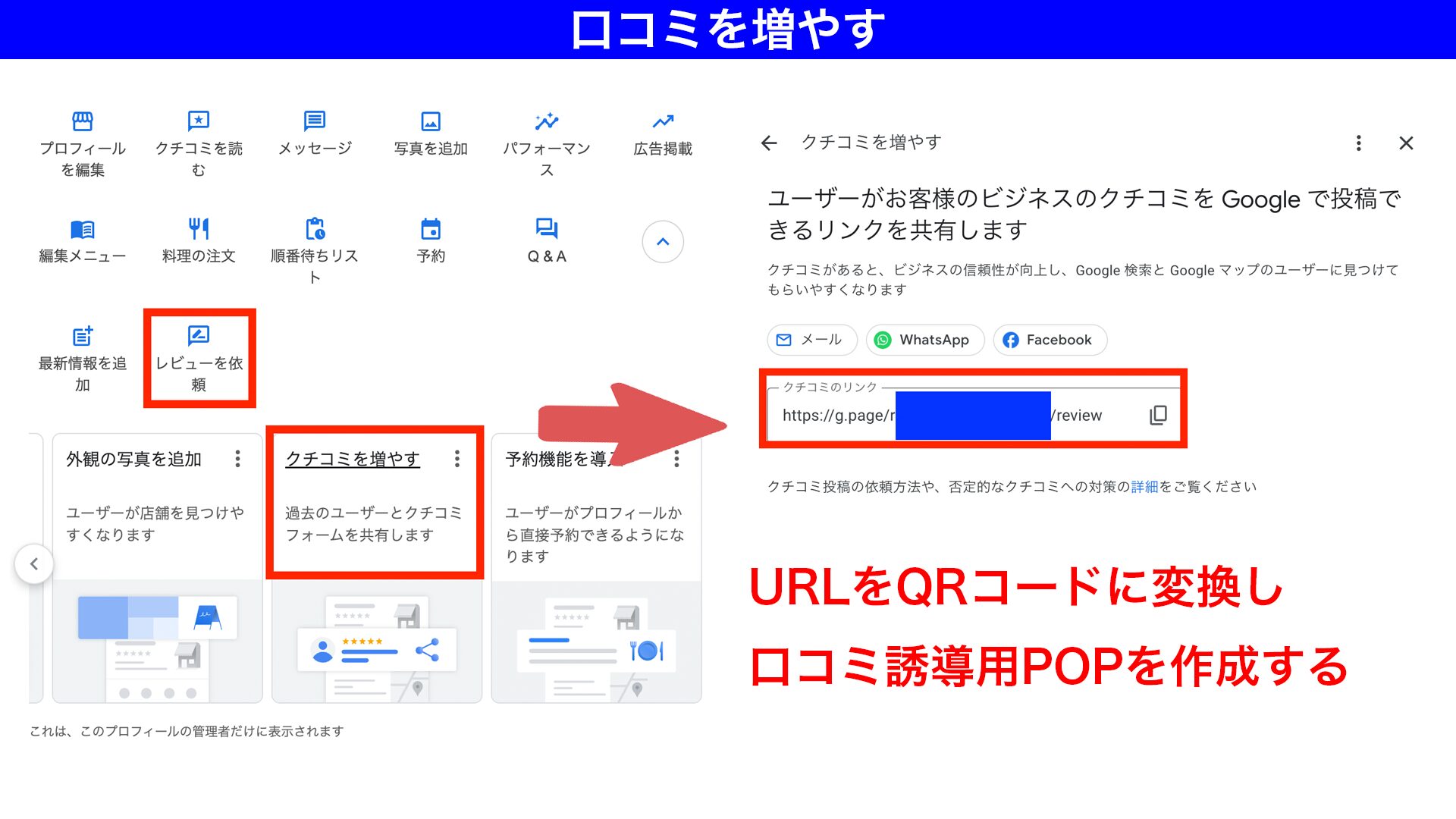Open the 詳細 help link
This screenshot has height=819, width=1456.
coord(1144,487)
